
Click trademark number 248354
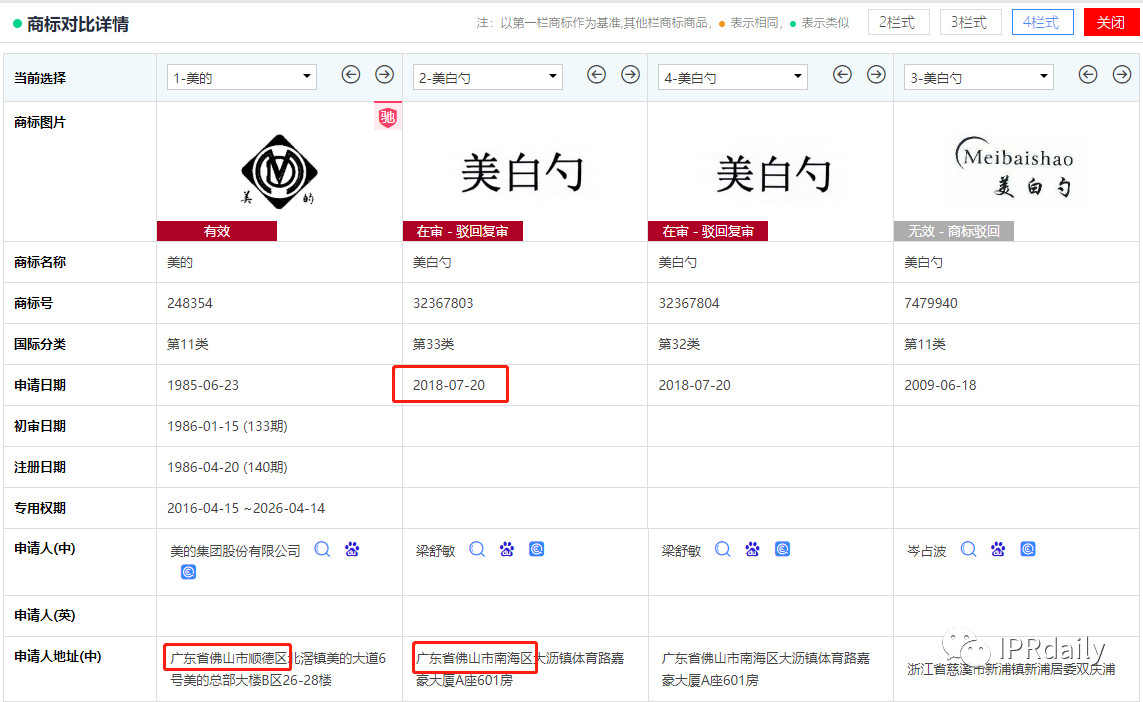(190, 303)
